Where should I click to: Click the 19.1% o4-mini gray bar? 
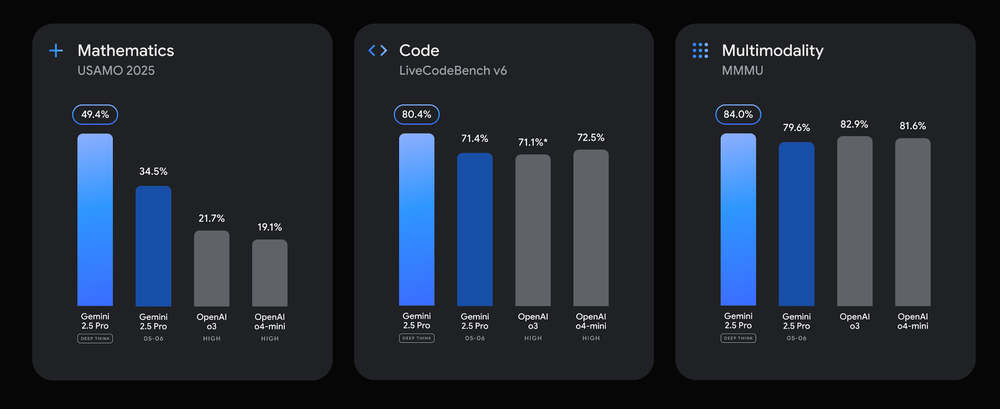[x=270, y=272]
